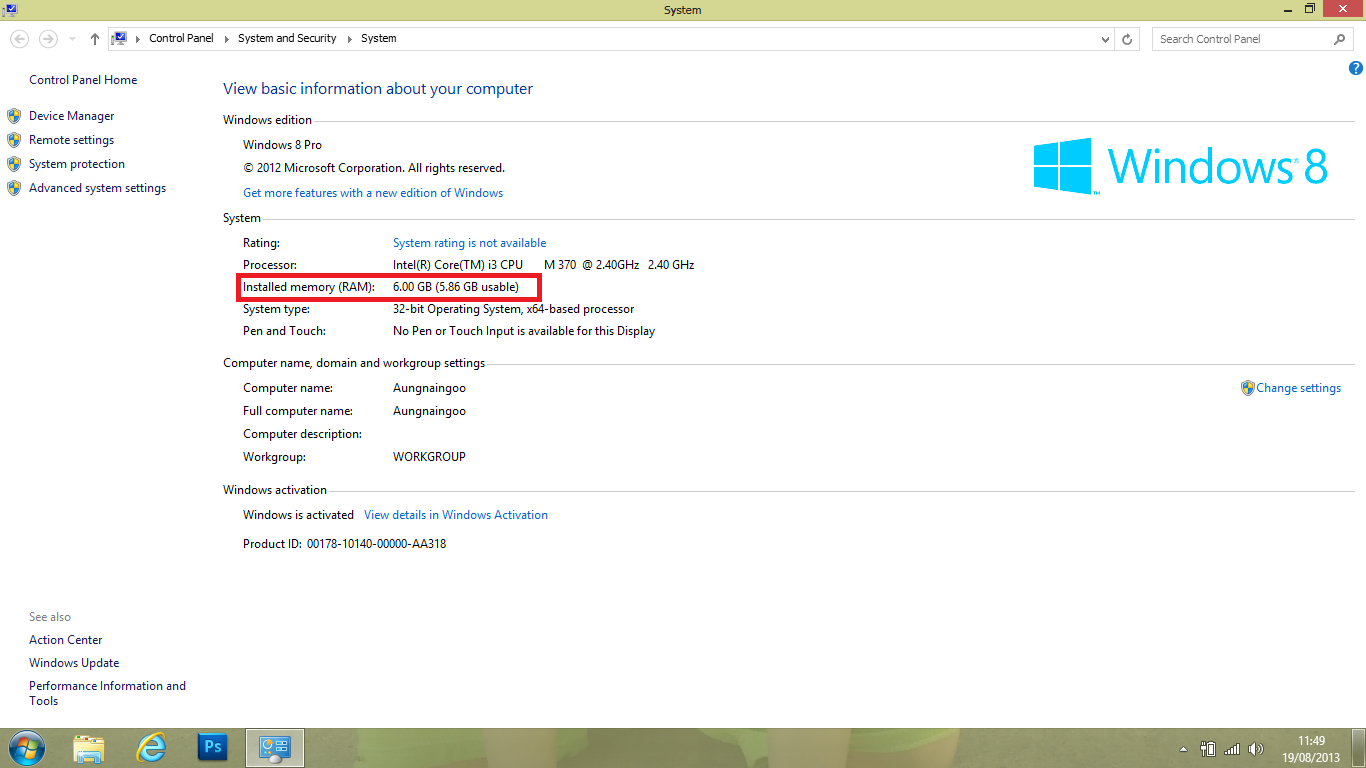Click the shield icon beside Remote settings
The height and width of the screenshot is (768, 1366).
(x=14, y=140)
